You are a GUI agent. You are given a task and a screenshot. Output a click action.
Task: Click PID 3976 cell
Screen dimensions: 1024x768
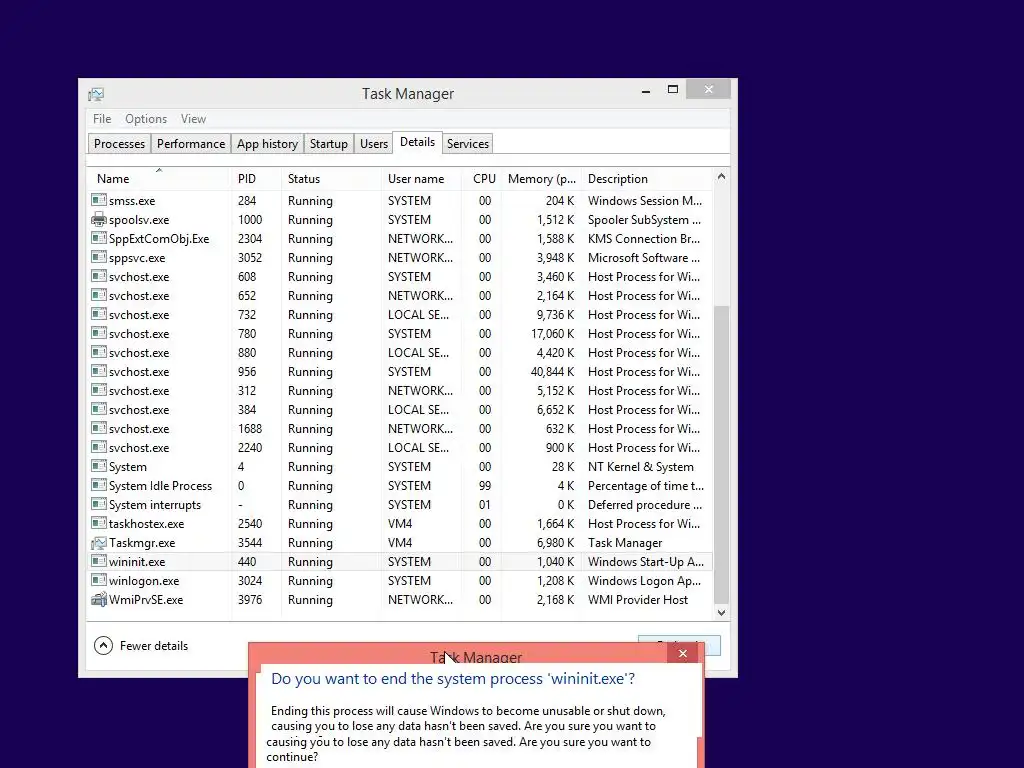pos(249,600)
